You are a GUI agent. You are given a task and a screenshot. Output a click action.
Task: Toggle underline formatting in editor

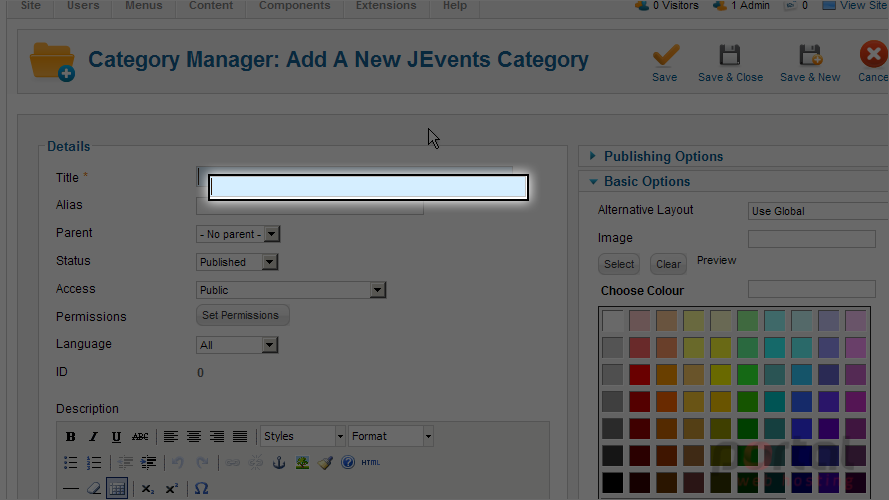click(x=116, y=437)
